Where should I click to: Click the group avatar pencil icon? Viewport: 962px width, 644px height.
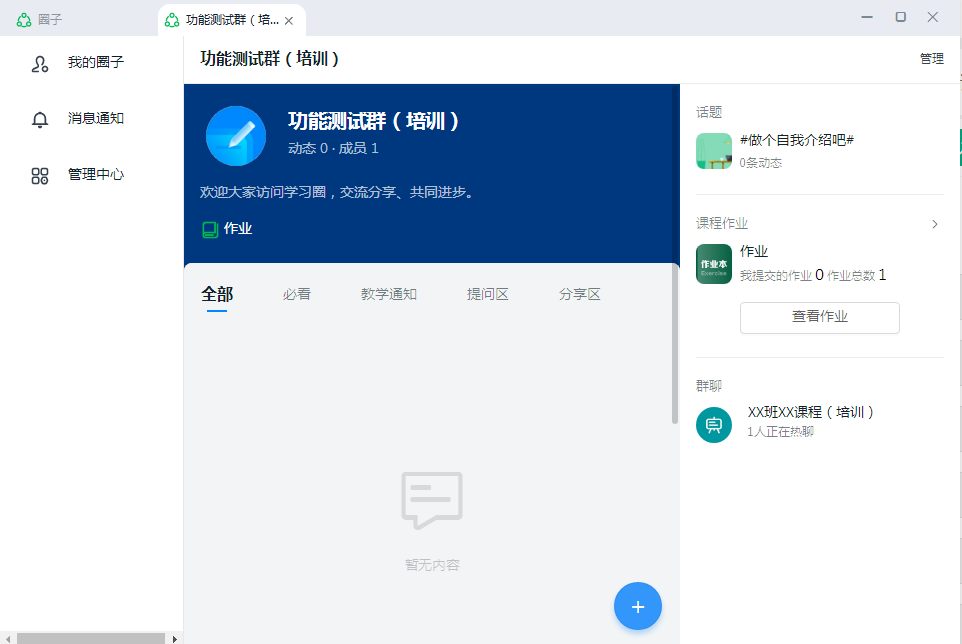[x=236, y=136]
